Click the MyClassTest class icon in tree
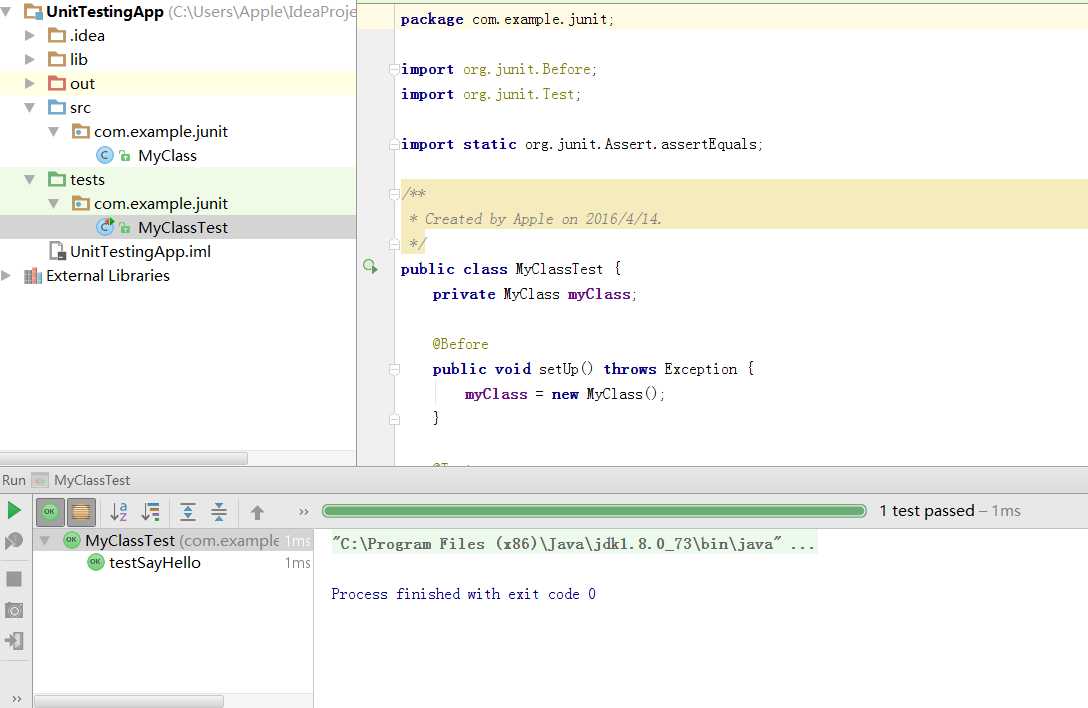Viewport: 1088px width, 708px height. tap(105, 227)
